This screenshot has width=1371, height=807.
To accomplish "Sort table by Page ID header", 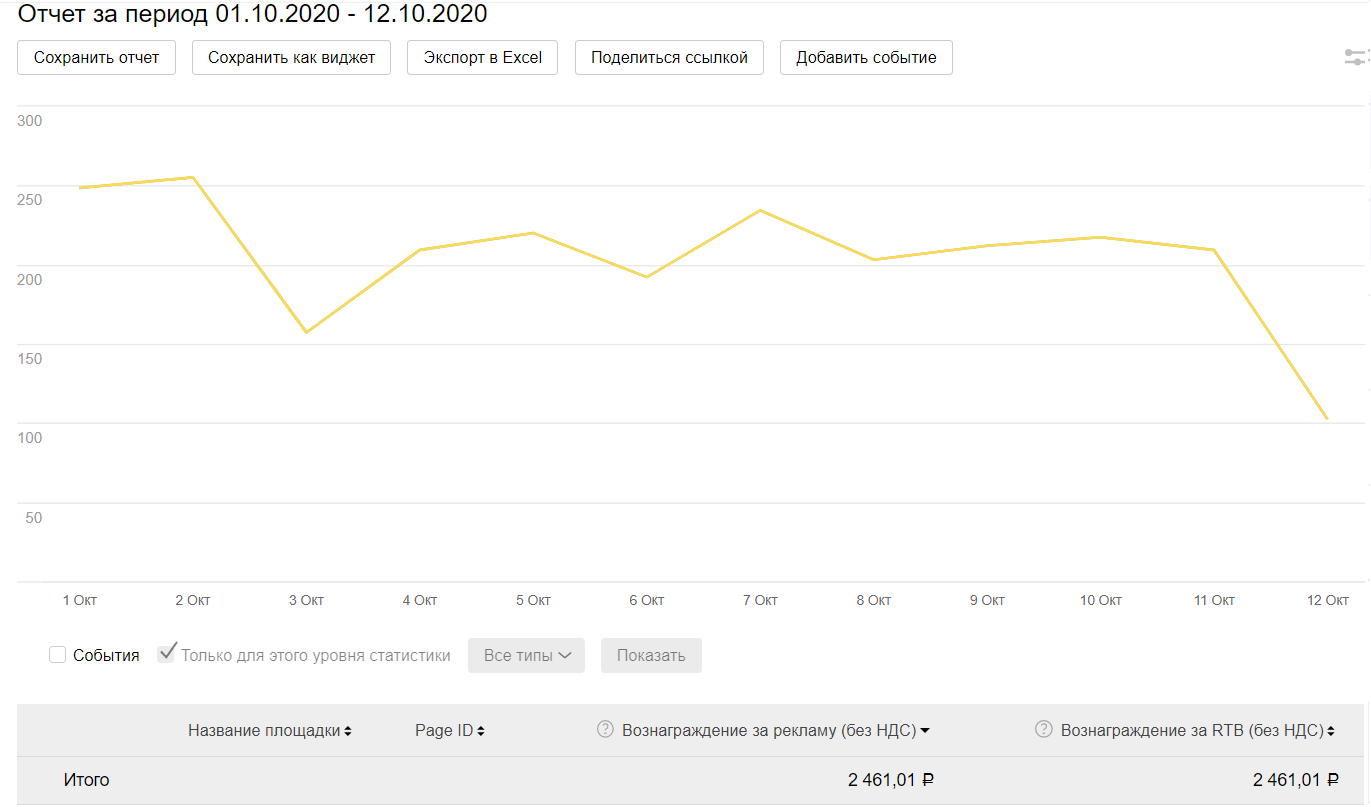I will coord(443,730).
